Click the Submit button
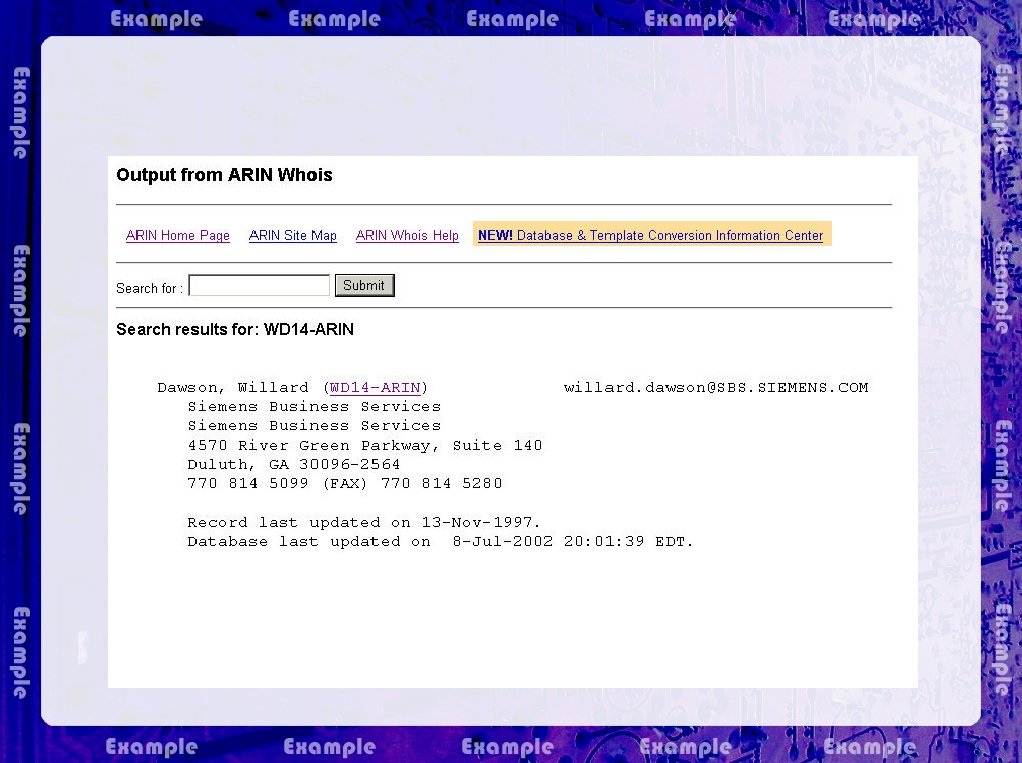The width and height of the screenshot is (1022, 763). [364, 285]
